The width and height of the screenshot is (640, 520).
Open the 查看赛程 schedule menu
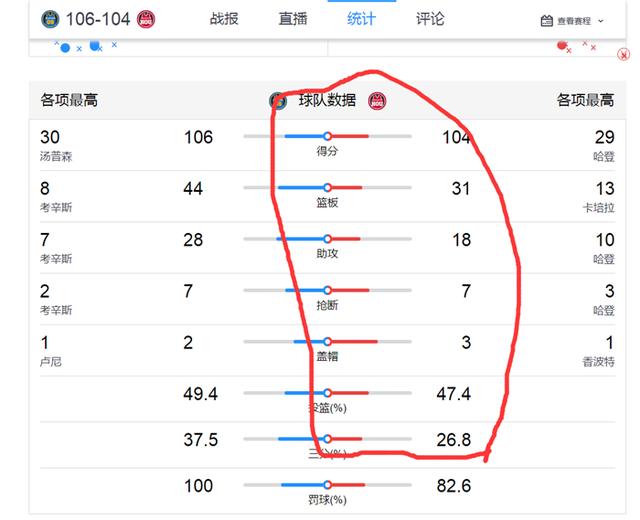[572, 21]
